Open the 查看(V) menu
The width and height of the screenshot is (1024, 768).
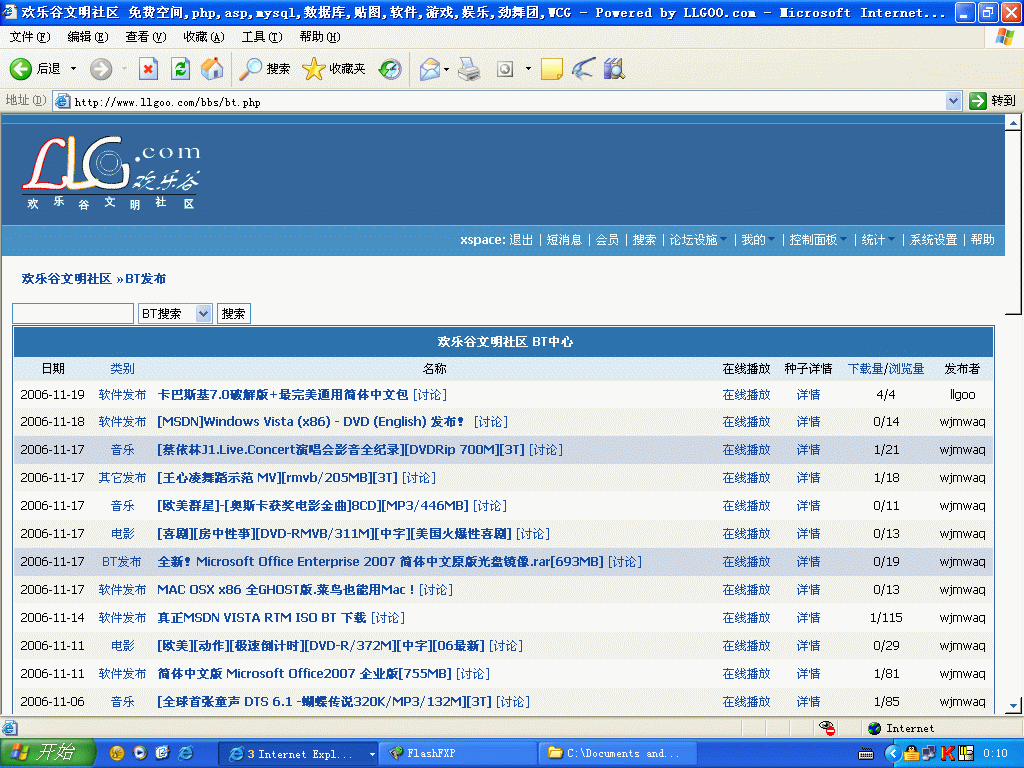click(146, 37)
